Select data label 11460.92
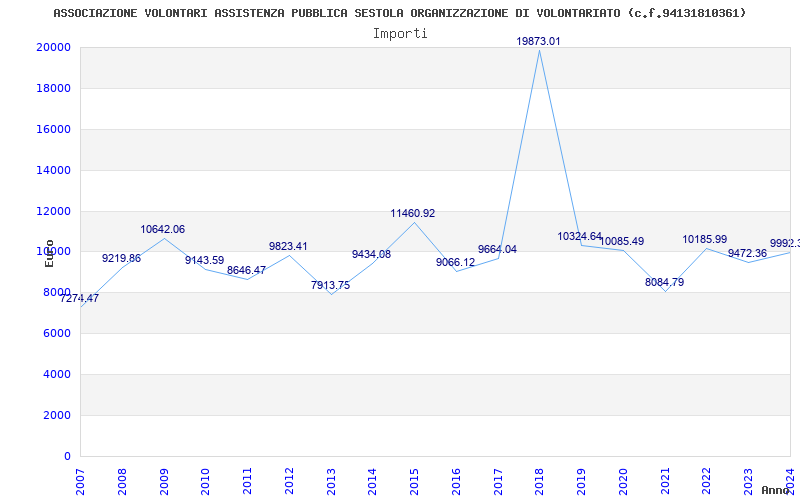Image resolution: width=800 pixels, height=500 pixels. click(x=413, y=213)
